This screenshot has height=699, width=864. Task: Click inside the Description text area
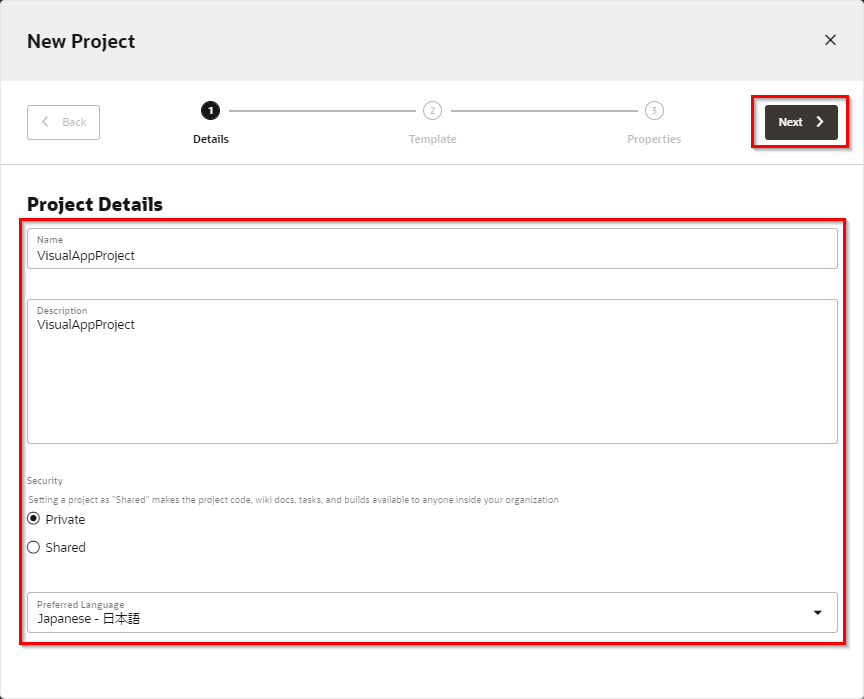click(x=432, y=380)
